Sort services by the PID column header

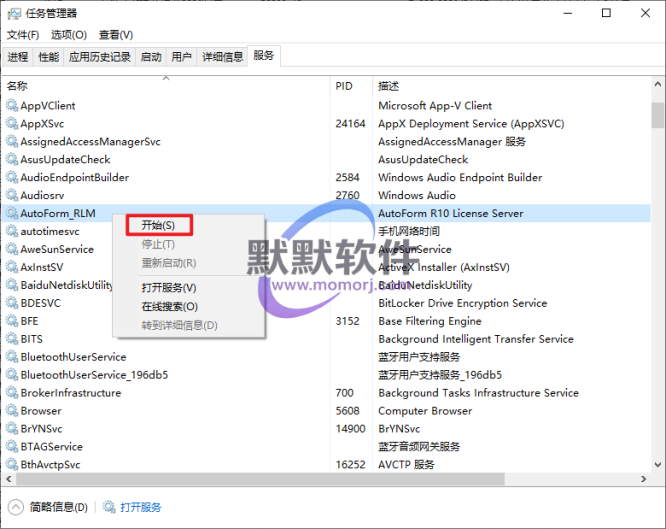pos(344,87)
